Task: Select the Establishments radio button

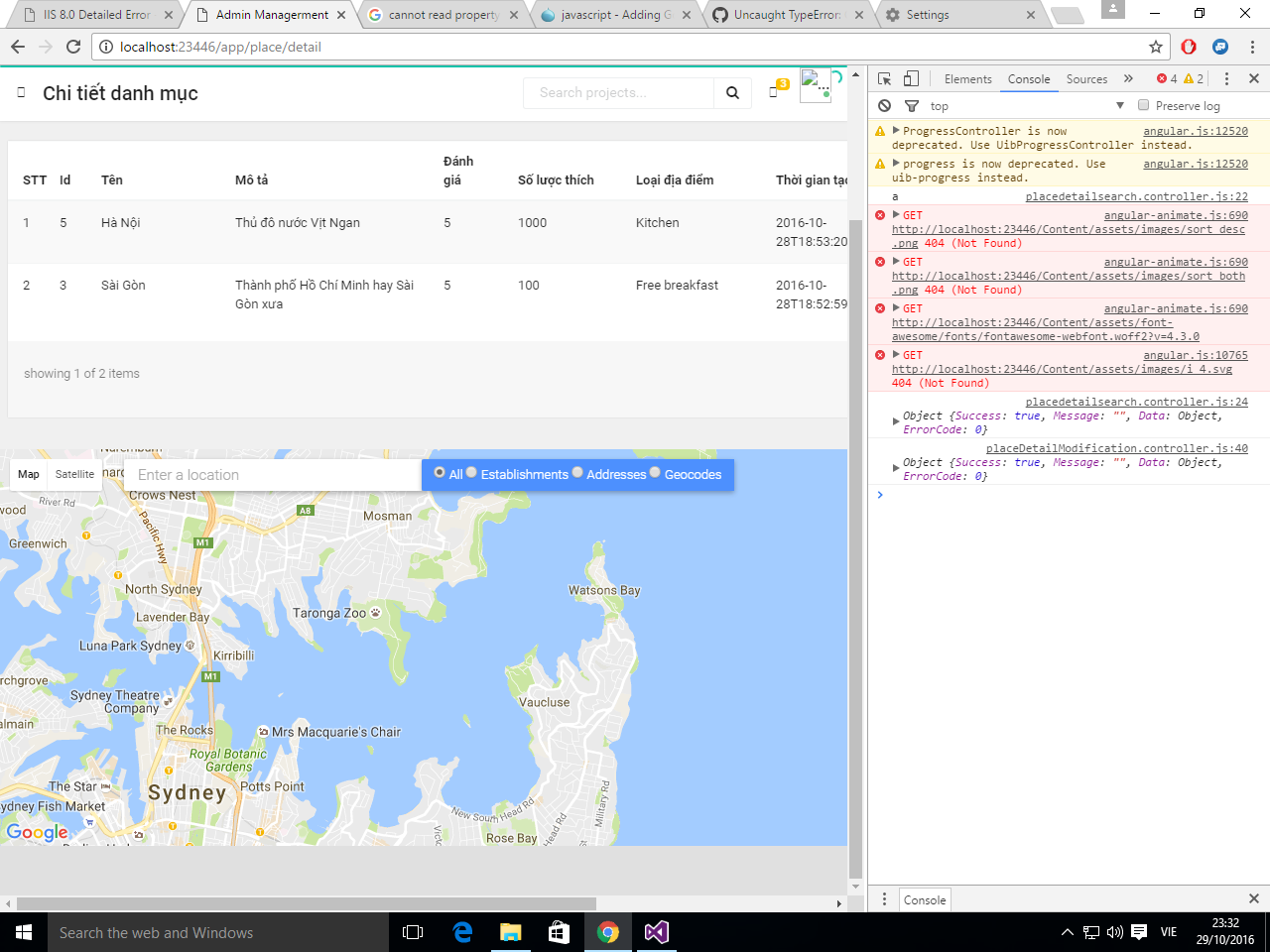Action: (471, 473)
